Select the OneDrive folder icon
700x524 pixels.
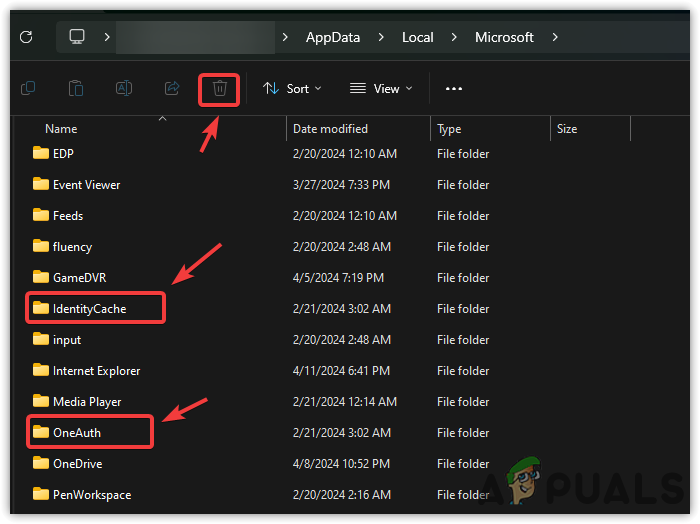tap(41, 463)
